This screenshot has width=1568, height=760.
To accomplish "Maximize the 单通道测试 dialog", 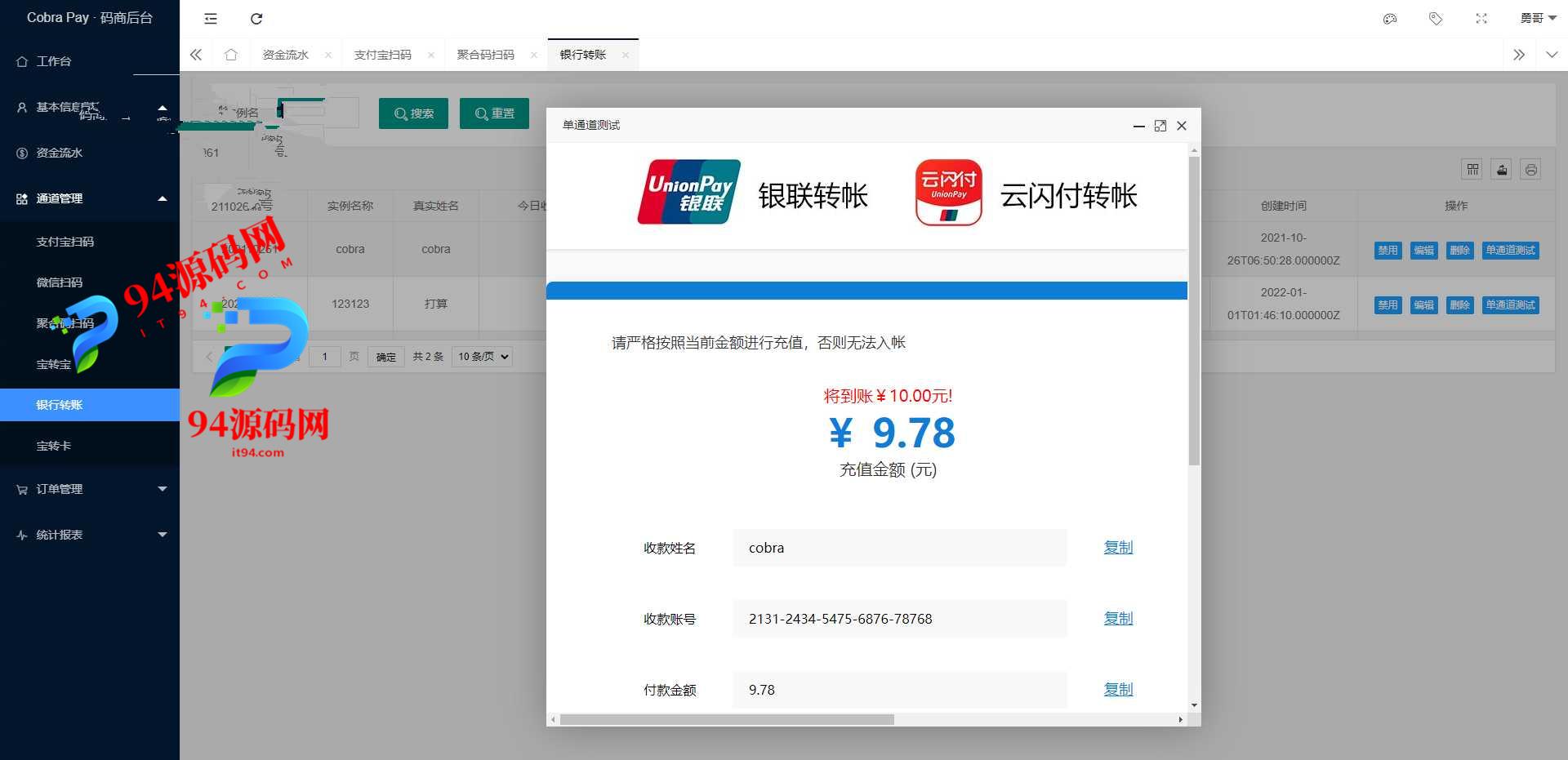I will coord(1160,126).
